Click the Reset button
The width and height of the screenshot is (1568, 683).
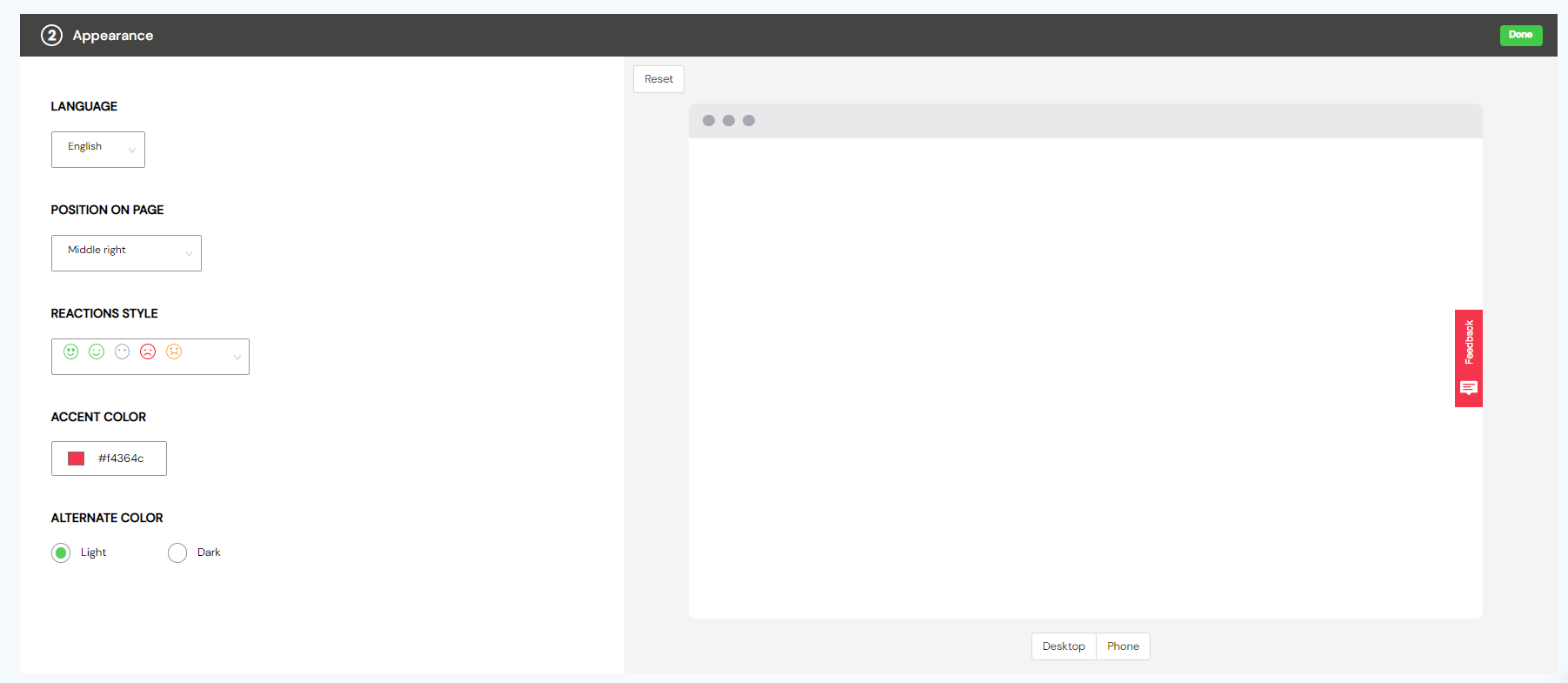point(658,79)
